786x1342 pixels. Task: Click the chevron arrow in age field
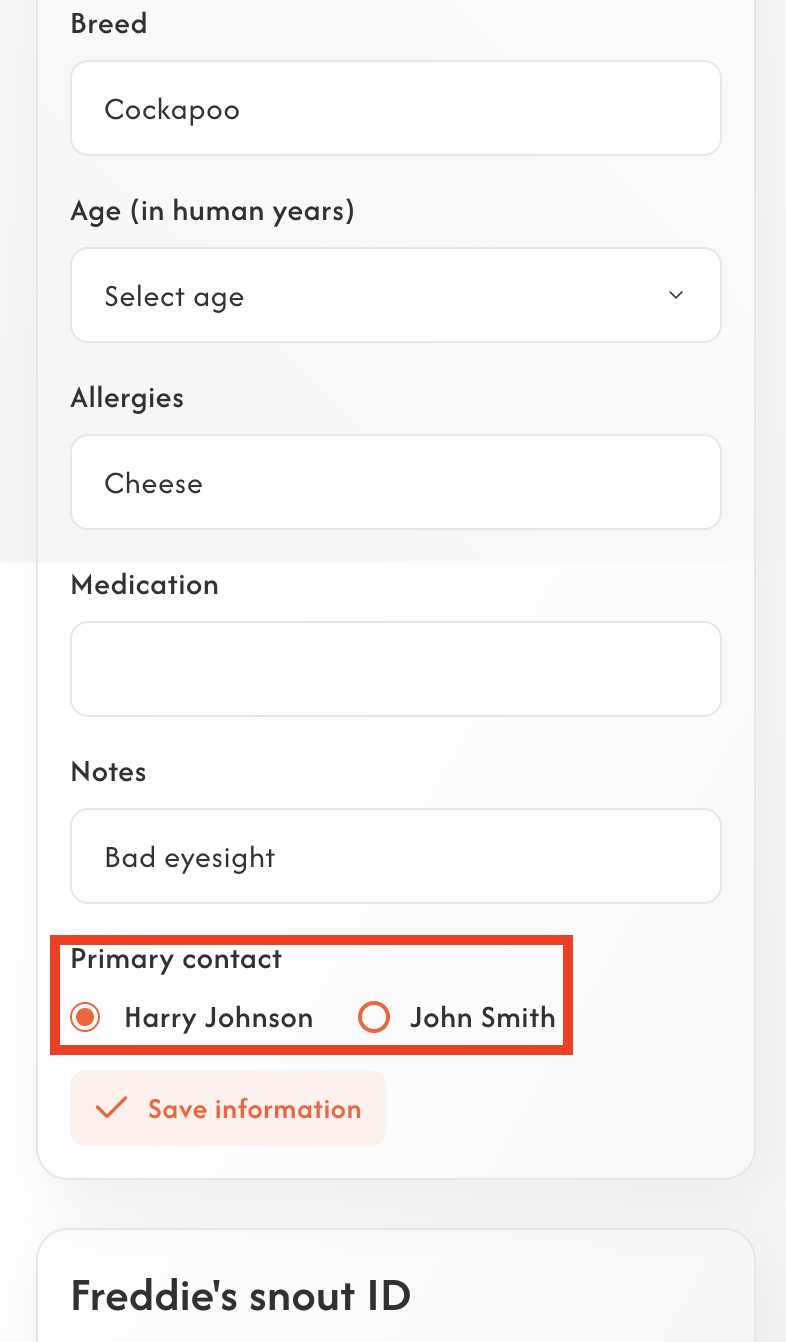[x=676, y=295]
